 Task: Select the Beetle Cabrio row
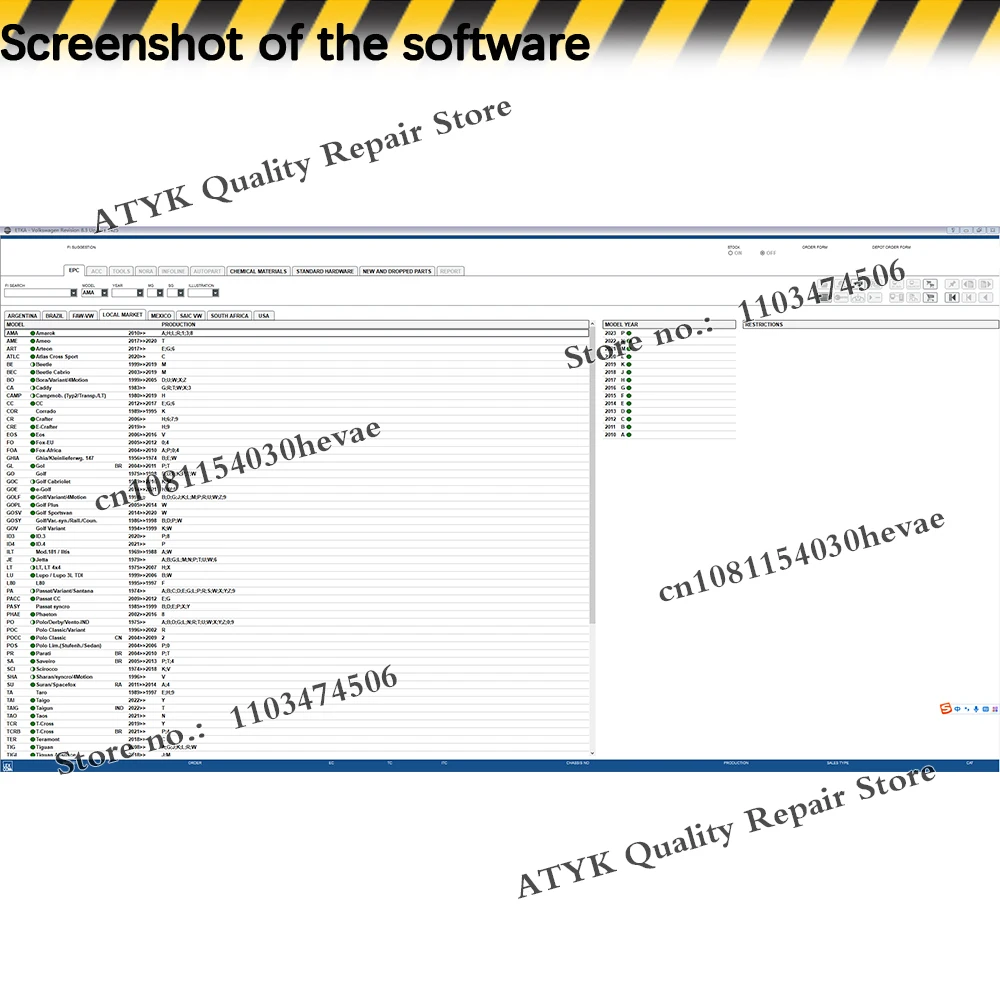coord(296,372)
